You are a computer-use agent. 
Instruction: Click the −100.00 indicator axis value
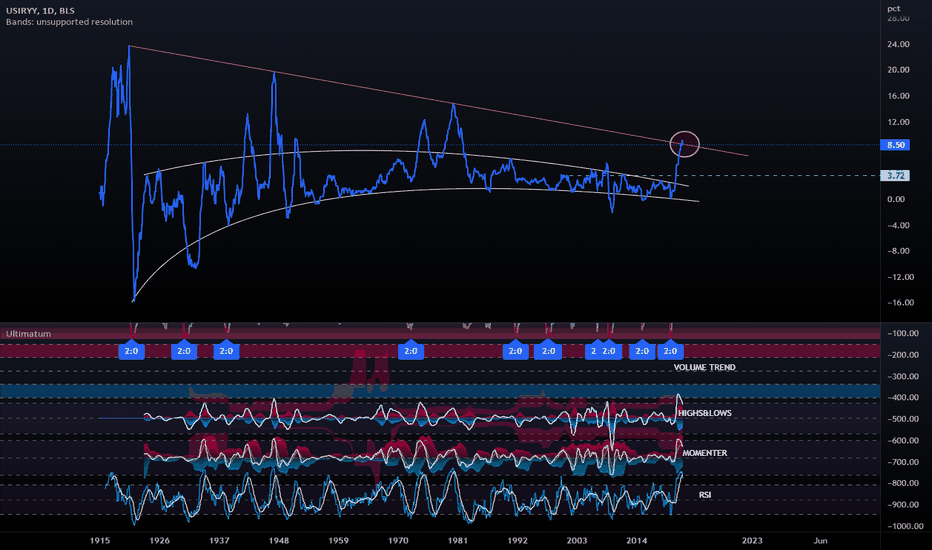[902, 333]
